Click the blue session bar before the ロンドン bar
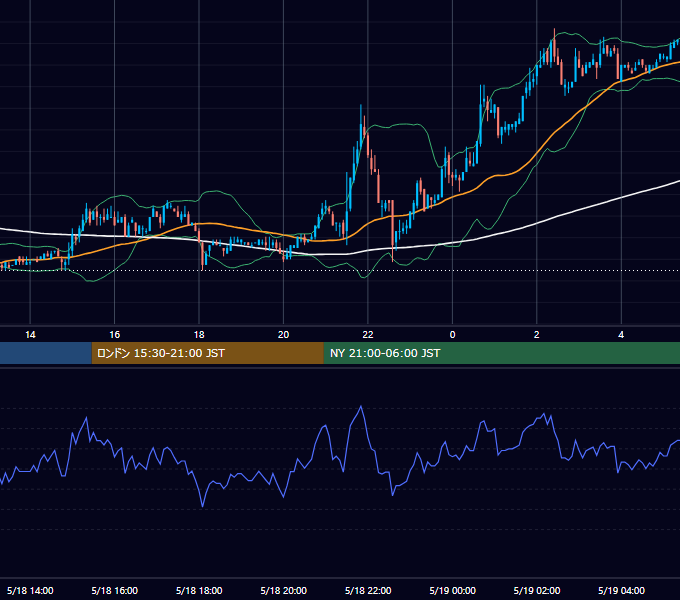 [x=46, y=353]
